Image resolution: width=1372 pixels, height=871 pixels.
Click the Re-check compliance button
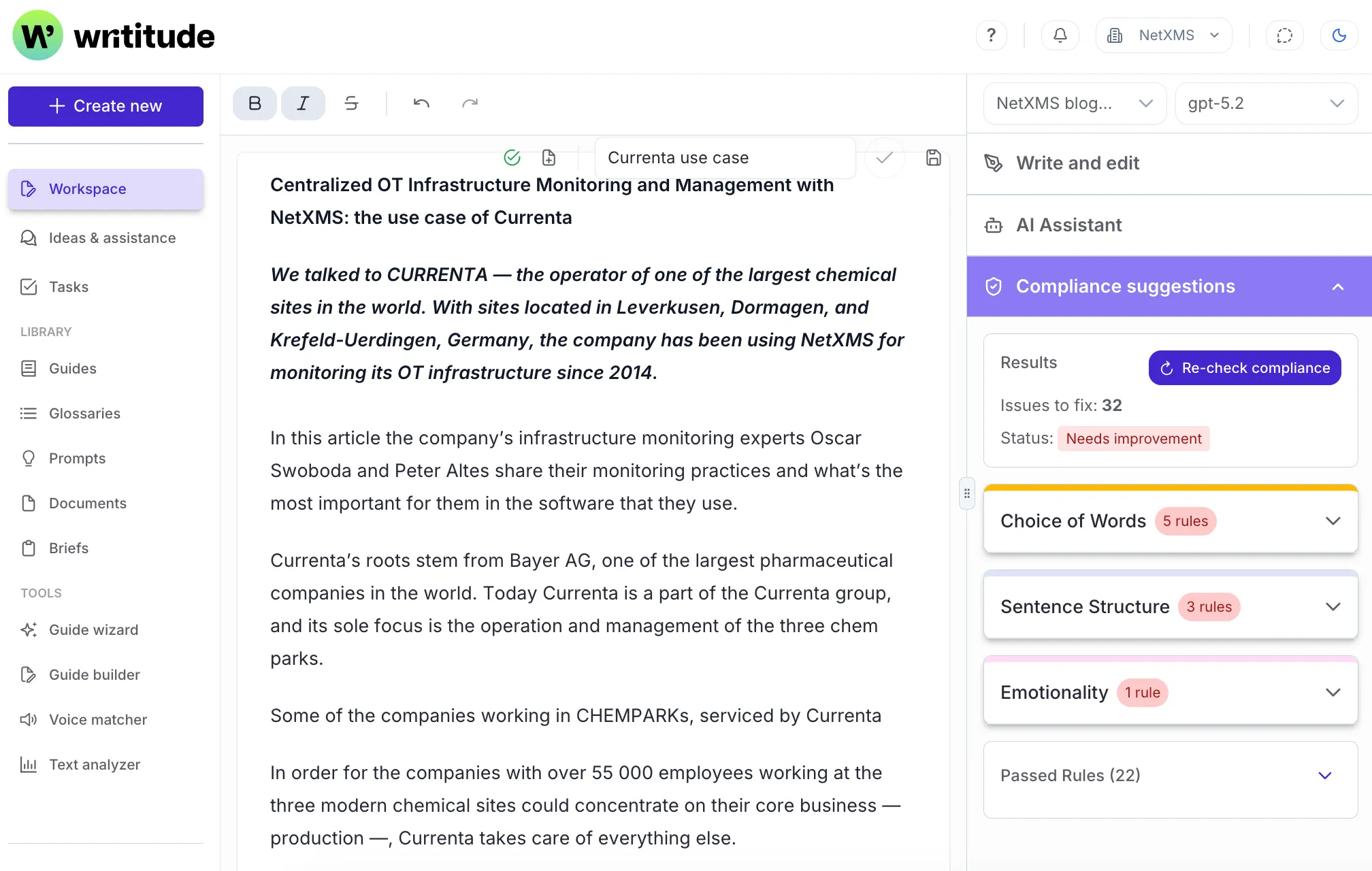(1244, 367)
